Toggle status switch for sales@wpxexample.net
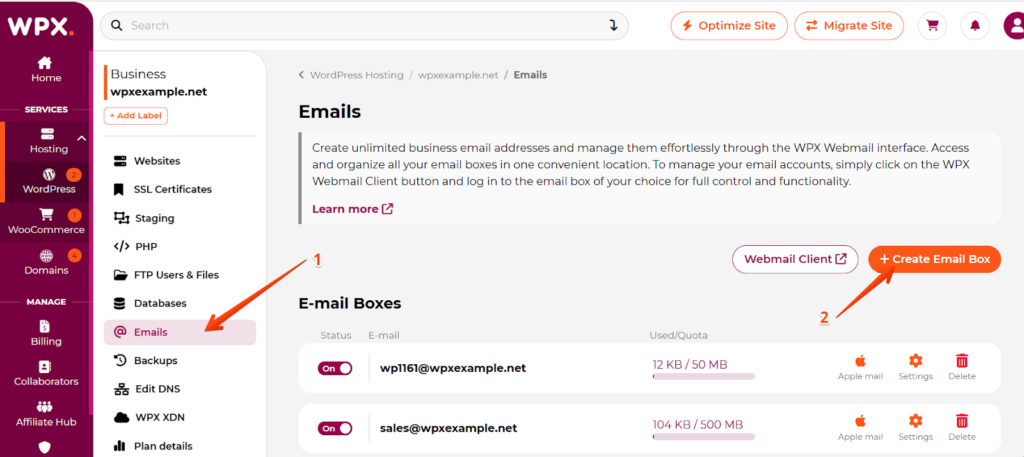The width and height of the screenshot is (1024, 457). [x=335, y=428]
